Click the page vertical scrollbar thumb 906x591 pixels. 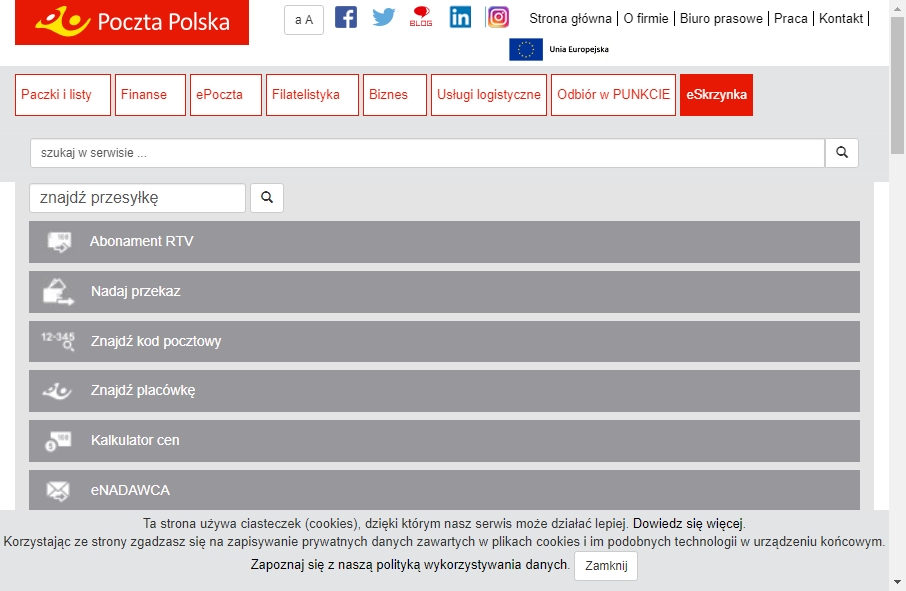pyautogui.click(x=897, y=84)
